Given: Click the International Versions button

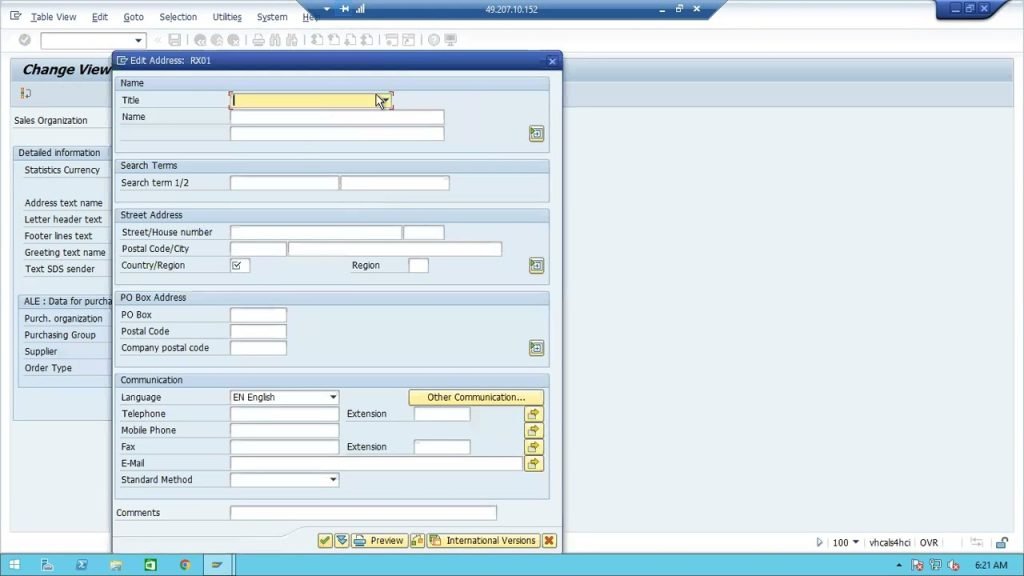Looking at the screenshot, I should pos(483,541).
